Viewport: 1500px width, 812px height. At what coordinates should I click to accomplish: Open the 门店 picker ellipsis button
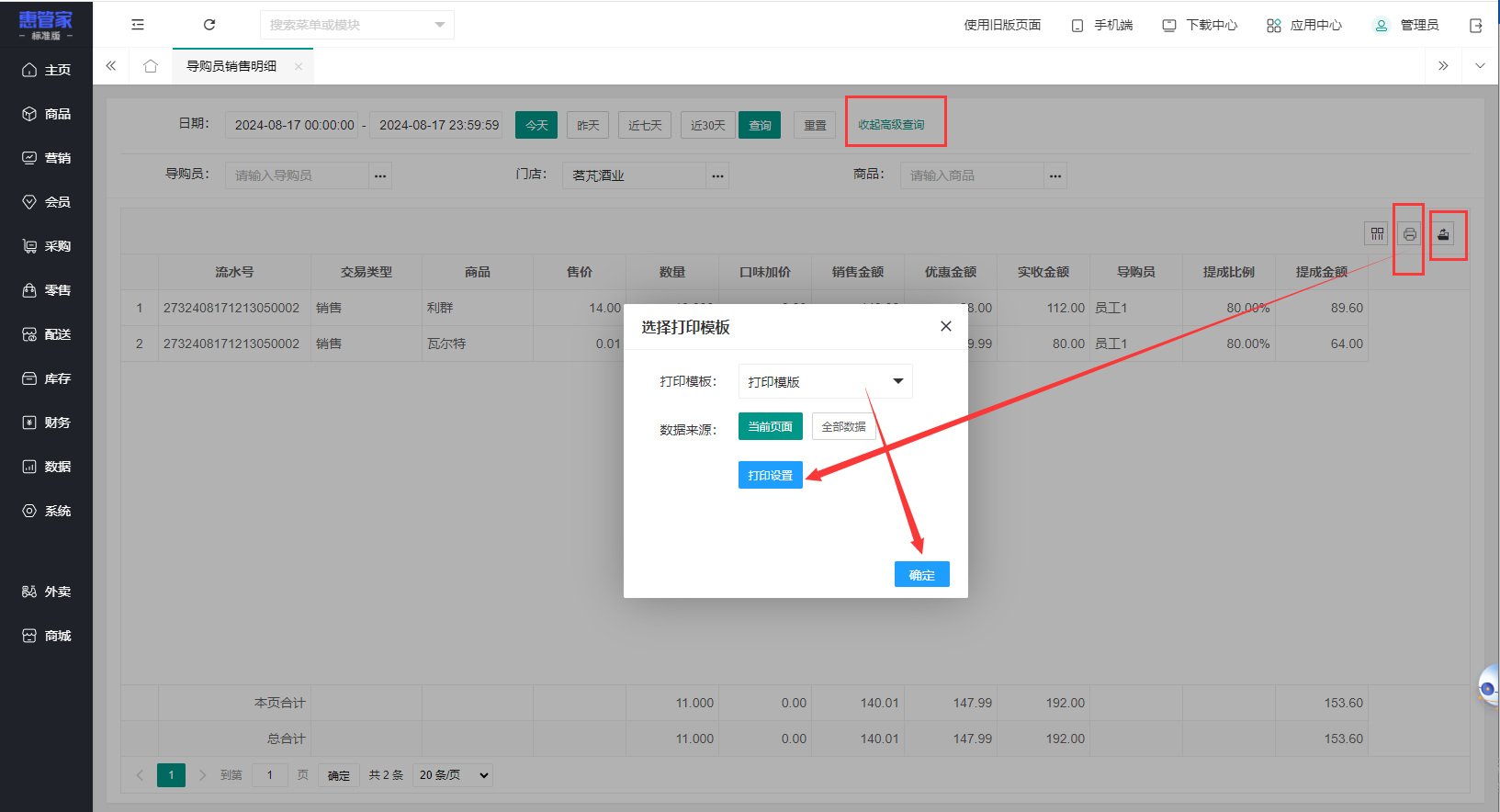coord(717,175)
